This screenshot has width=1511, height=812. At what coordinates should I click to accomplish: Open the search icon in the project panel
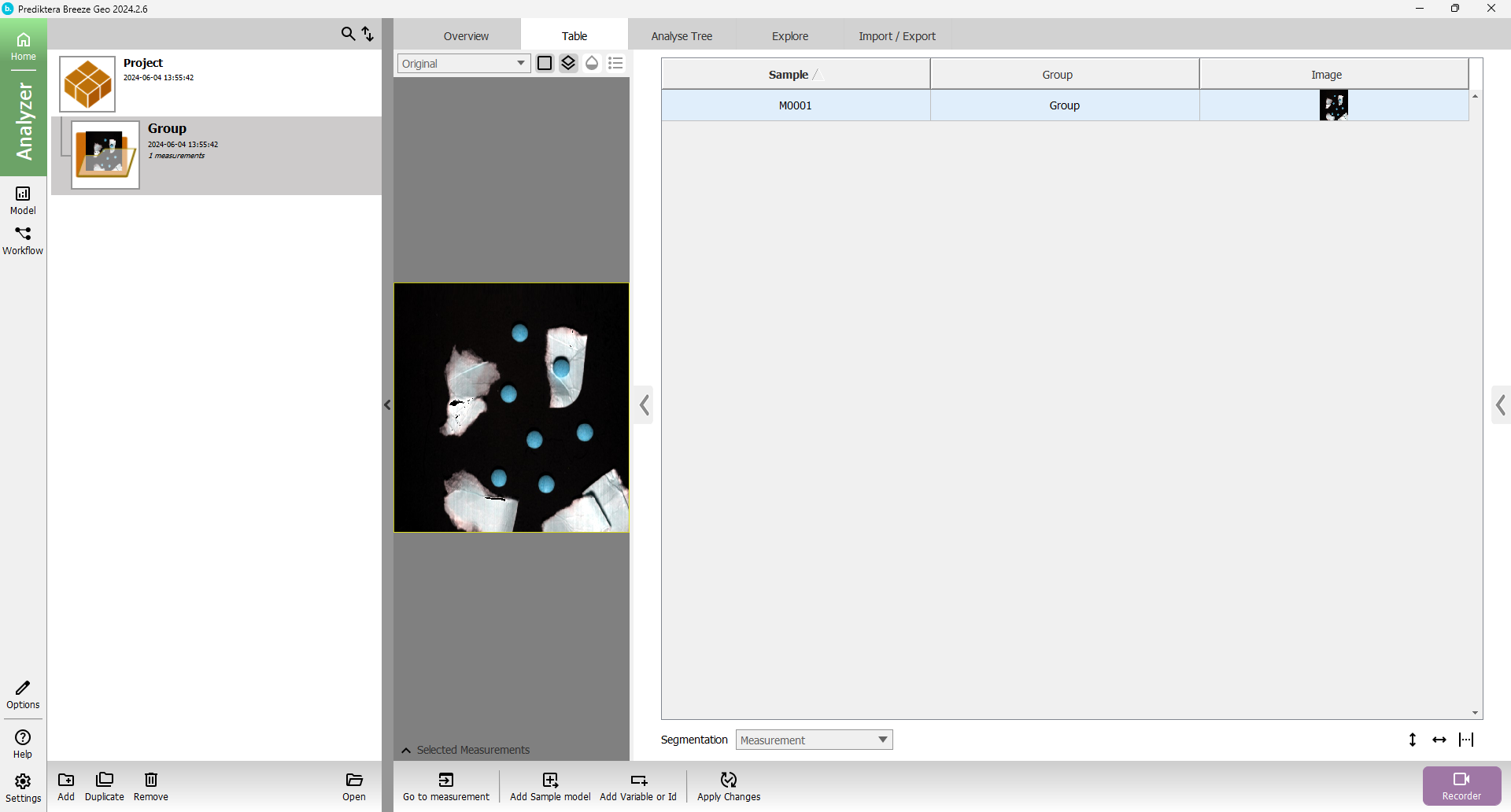[347, 34]
